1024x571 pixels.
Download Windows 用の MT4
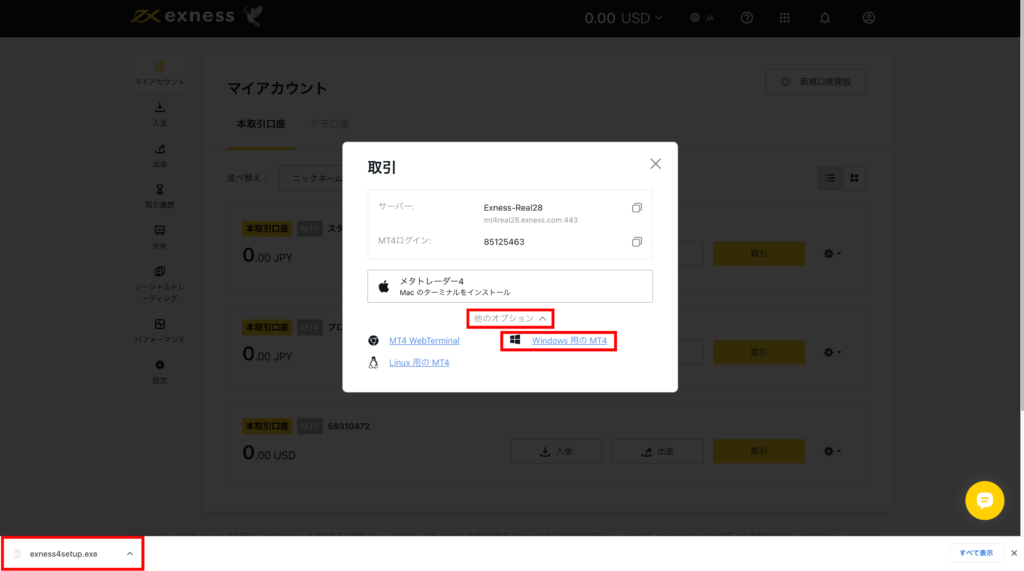tap(569, 340)
